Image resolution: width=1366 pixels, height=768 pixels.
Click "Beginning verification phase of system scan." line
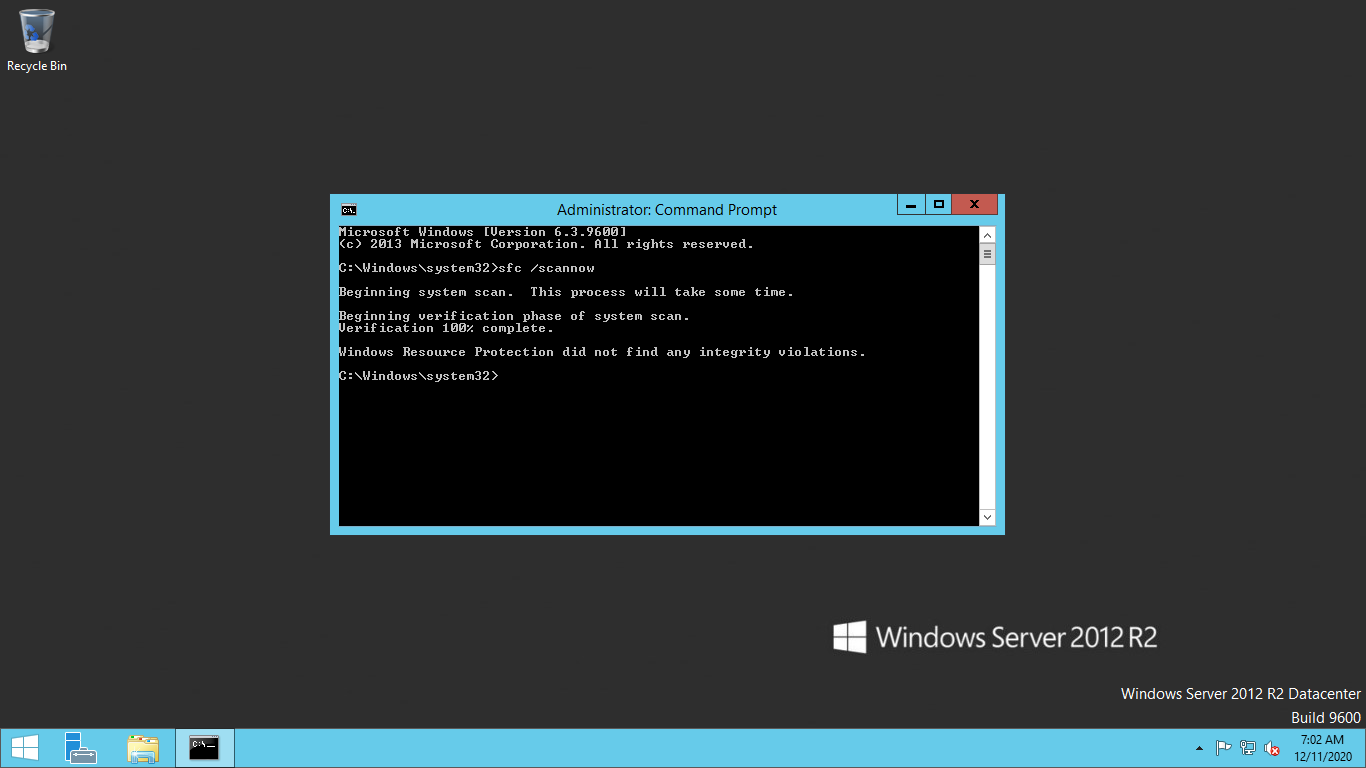point(514,316)
